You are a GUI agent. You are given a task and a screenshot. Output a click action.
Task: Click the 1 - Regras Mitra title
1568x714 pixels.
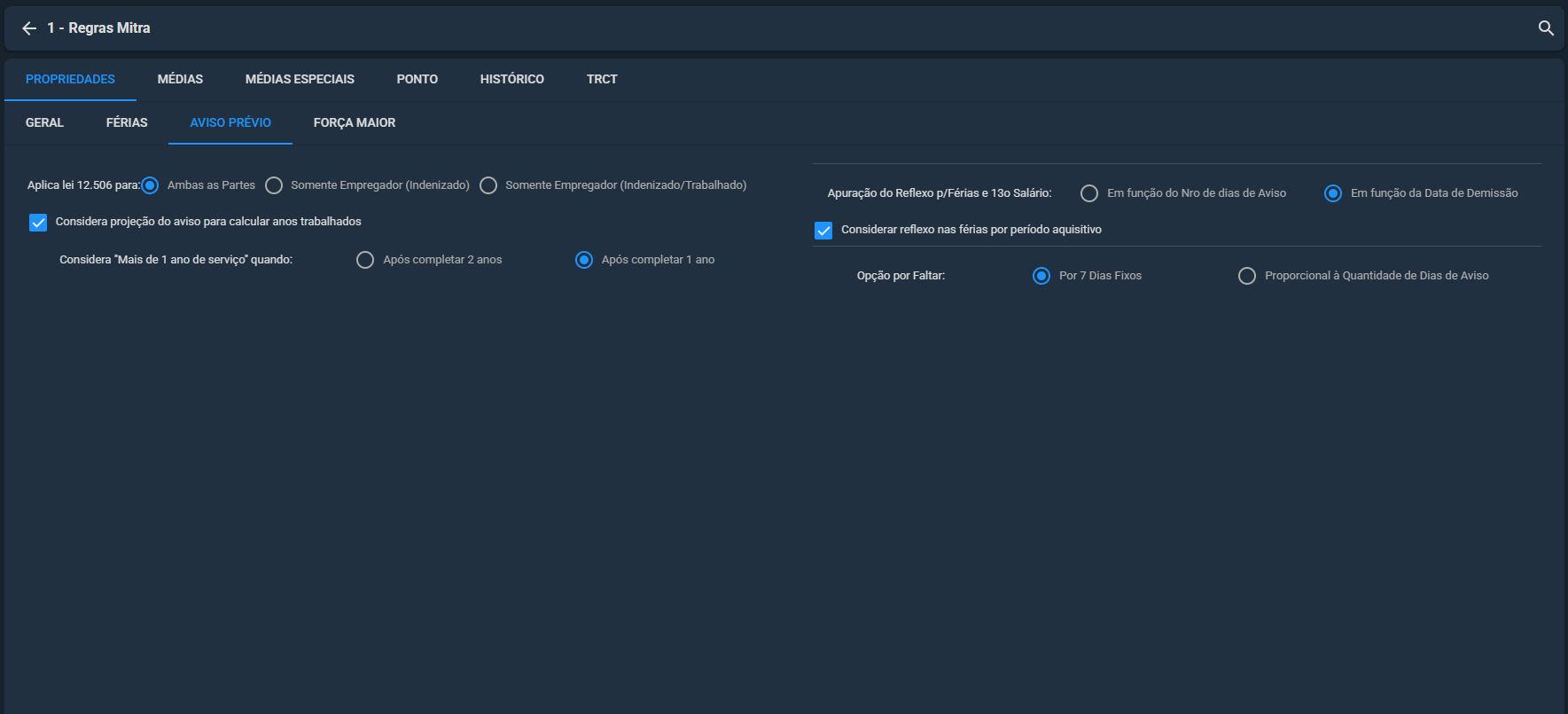[x=98, y=28]
